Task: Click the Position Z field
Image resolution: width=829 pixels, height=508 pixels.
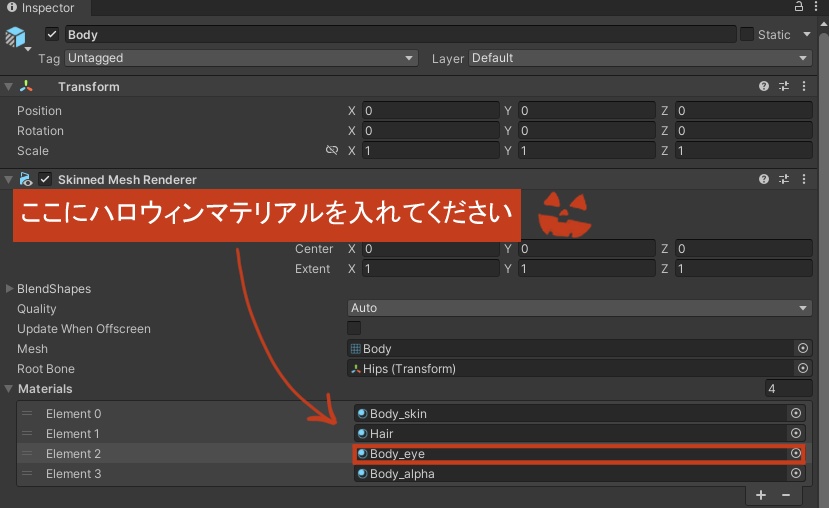Action: click(743, 110)
